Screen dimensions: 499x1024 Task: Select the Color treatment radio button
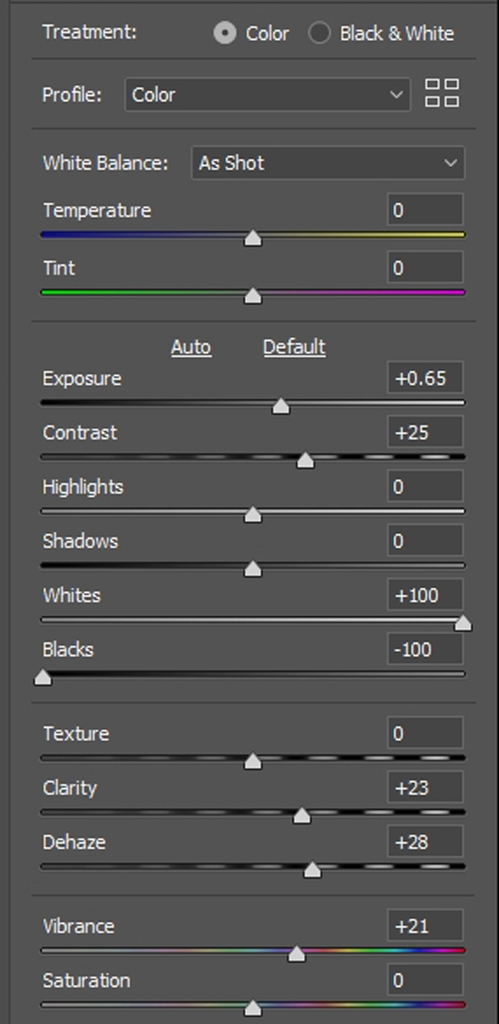[225, 33]
